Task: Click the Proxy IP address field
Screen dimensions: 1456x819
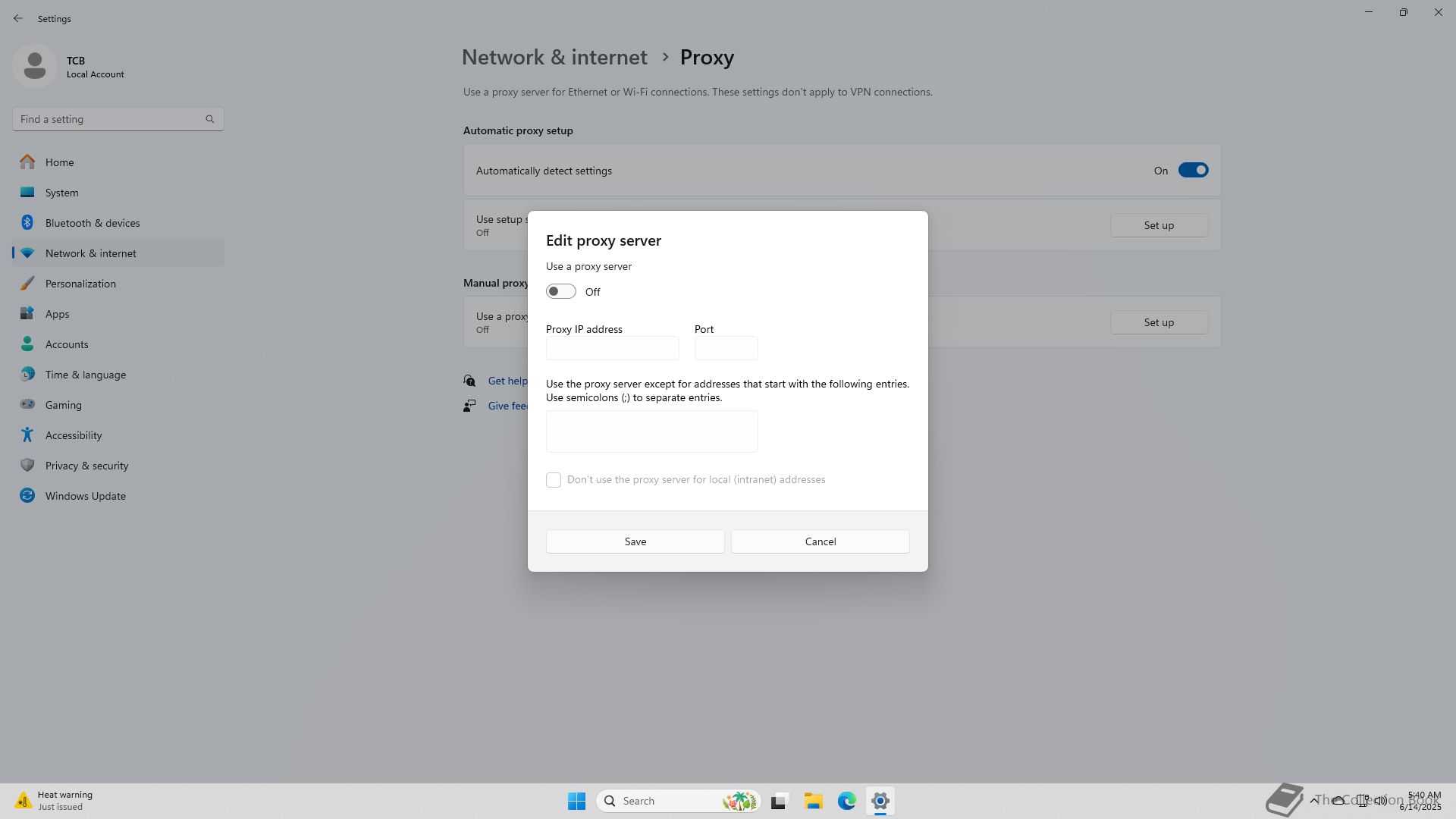Action: point(612,348)
